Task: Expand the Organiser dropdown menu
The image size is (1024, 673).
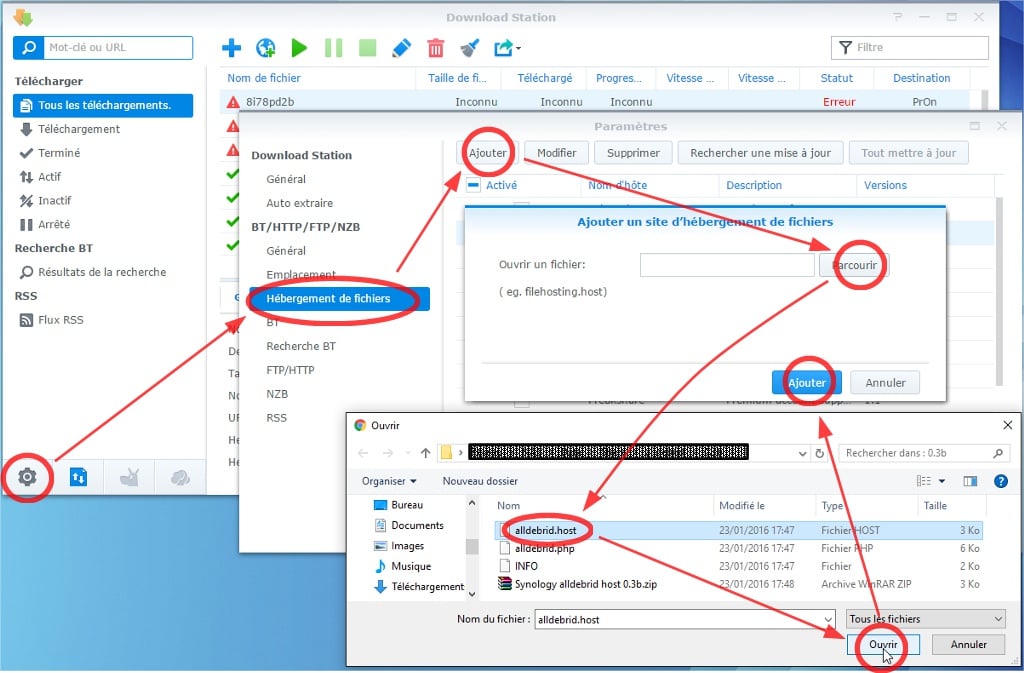Action: click(x=389, y=481)
